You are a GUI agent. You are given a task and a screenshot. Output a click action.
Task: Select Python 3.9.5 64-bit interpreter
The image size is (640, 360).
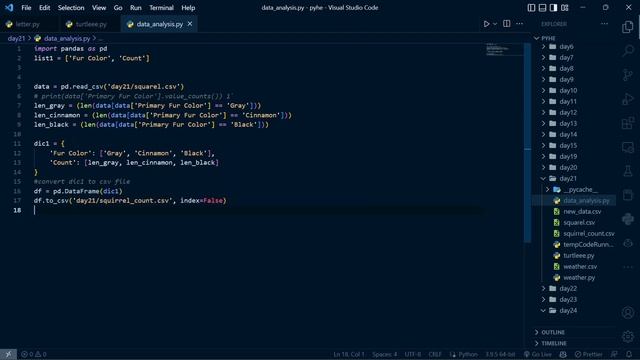click(500, 354)
